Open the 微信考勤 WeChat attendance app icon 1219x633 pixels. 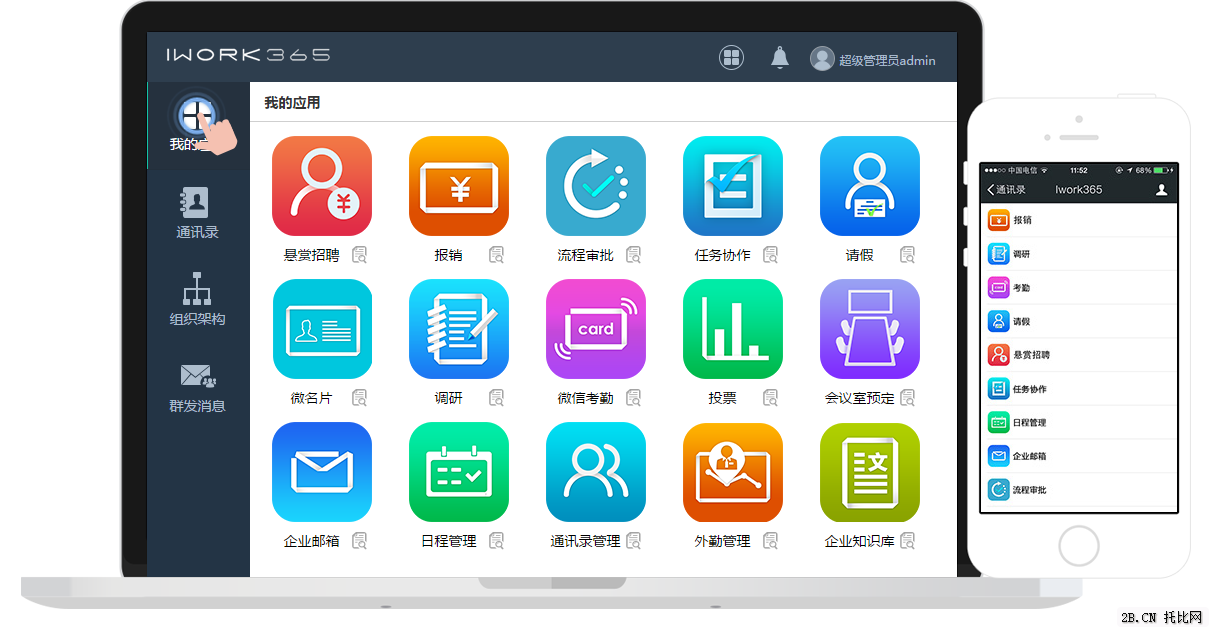coord(596,330)
